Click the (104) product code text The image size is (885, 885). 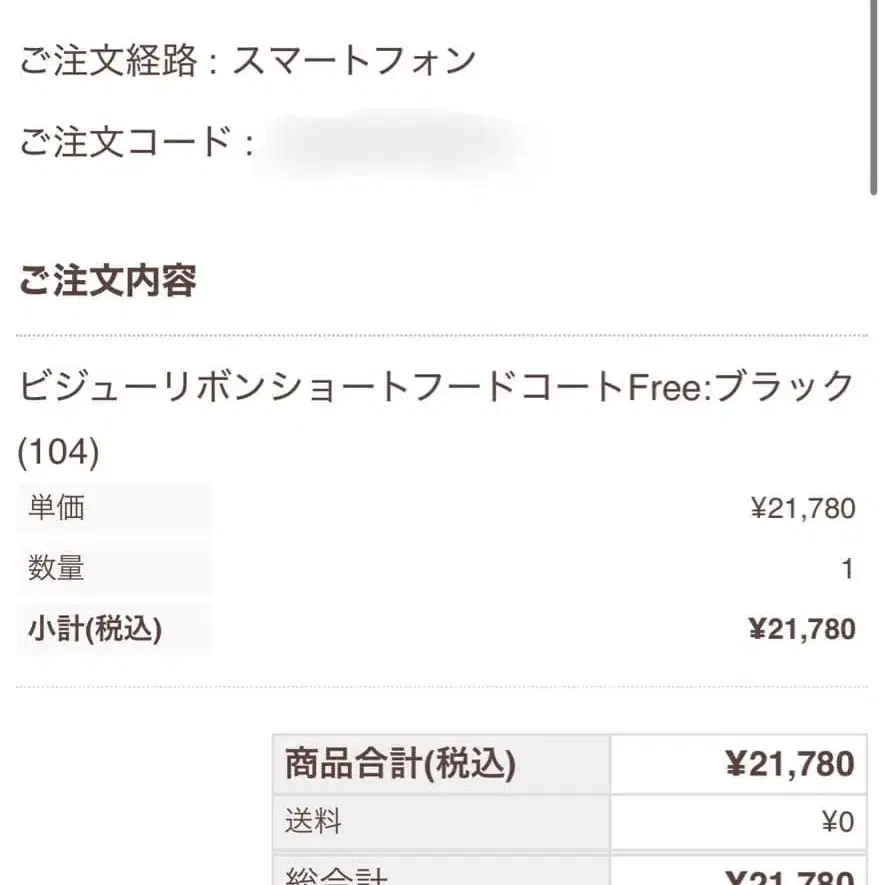pos(58,453)
